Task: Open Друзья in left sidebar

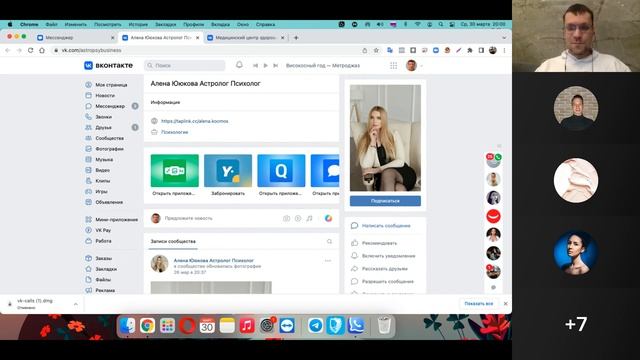Action: [x=99, y=127]
